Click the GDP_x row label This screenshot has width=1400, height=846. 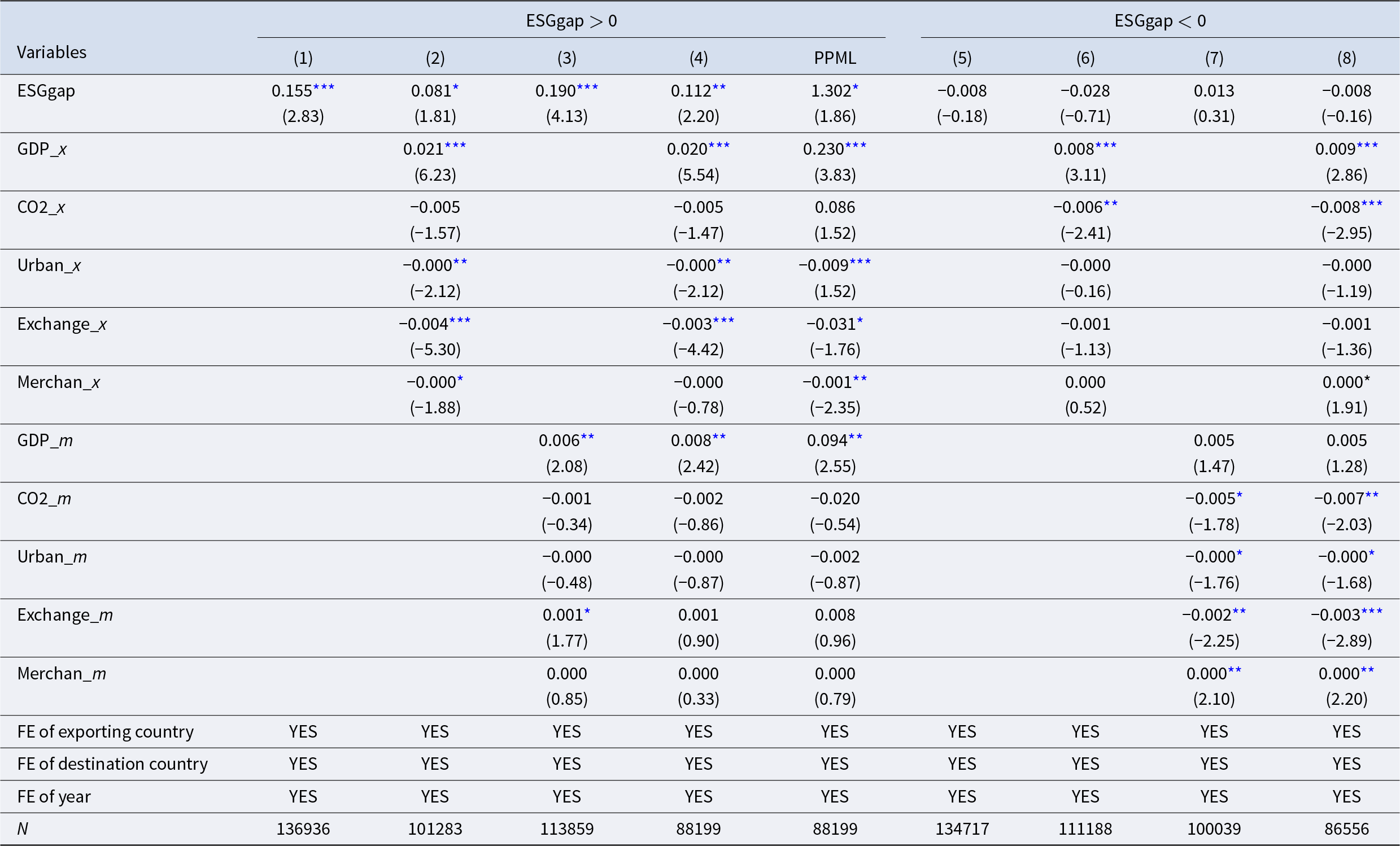pos(42,149)
